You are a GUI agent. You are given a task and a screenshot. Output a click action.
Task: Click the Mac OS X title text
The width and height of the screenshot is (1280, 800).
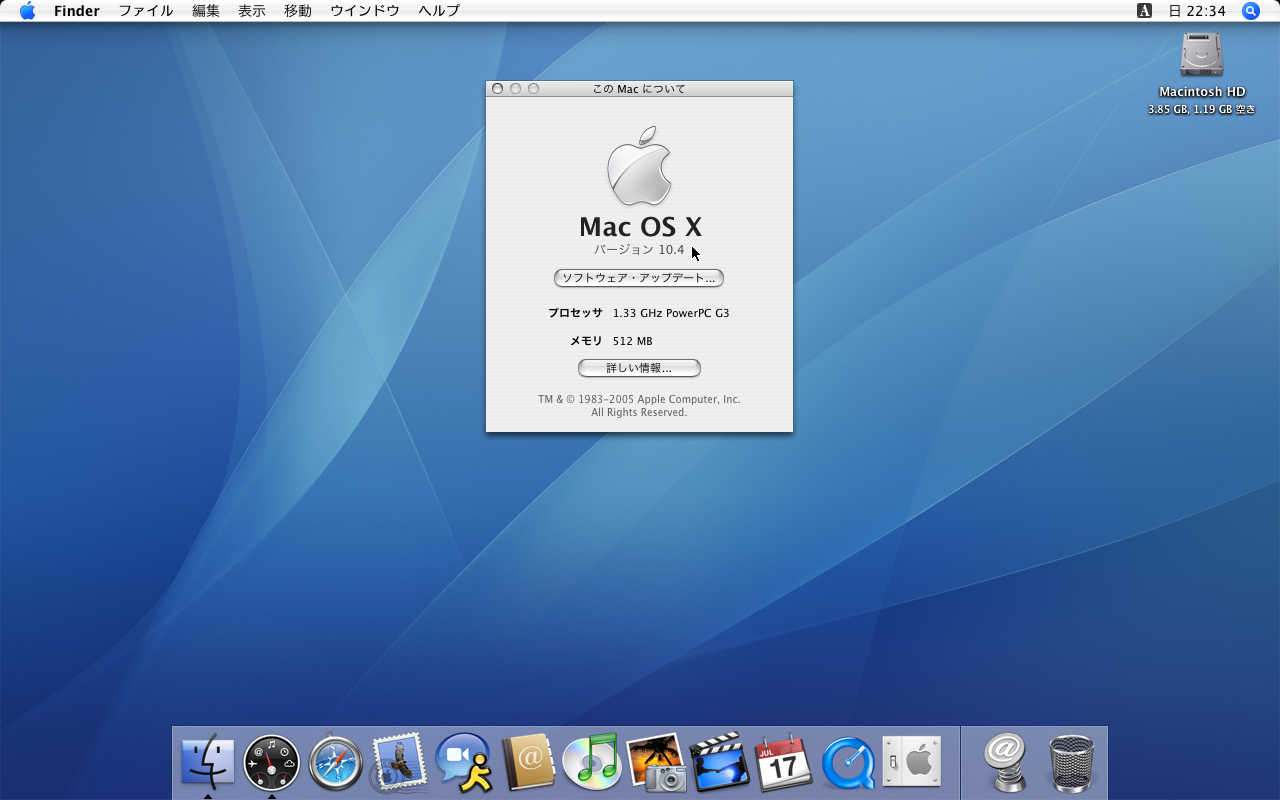pyautogui.click(x=640, y=227)
